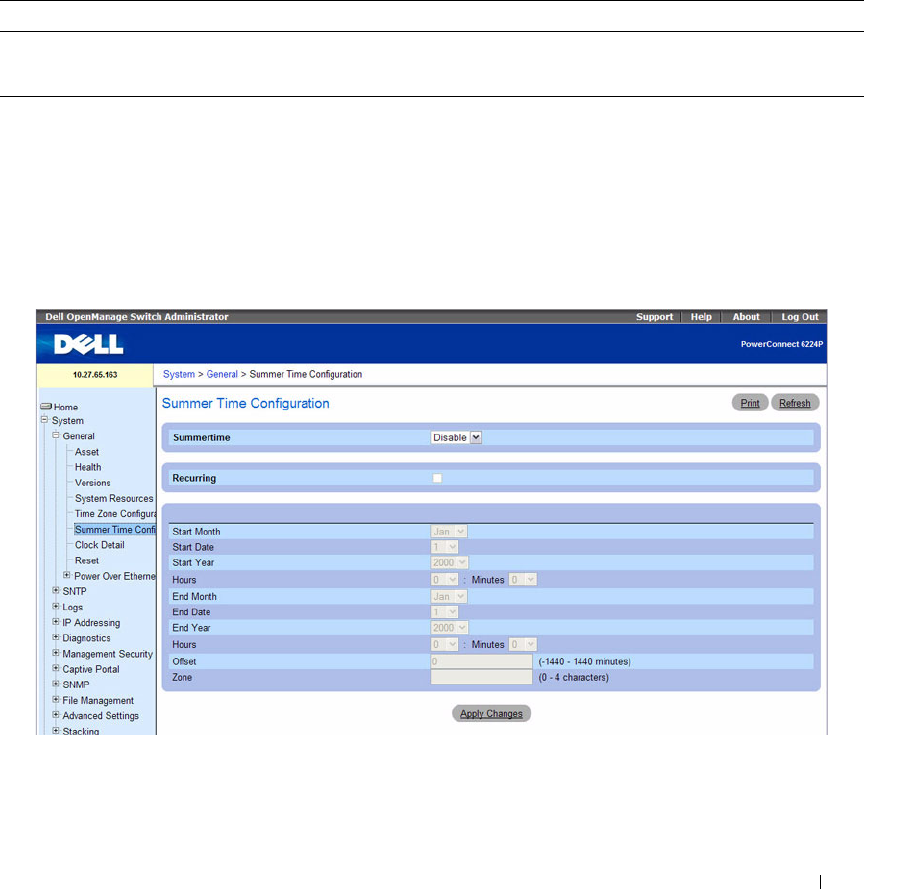Select SNTP label in the tree
Image resolution: width=900 pixels, height=889 pixels.
(x=74, y=591)
